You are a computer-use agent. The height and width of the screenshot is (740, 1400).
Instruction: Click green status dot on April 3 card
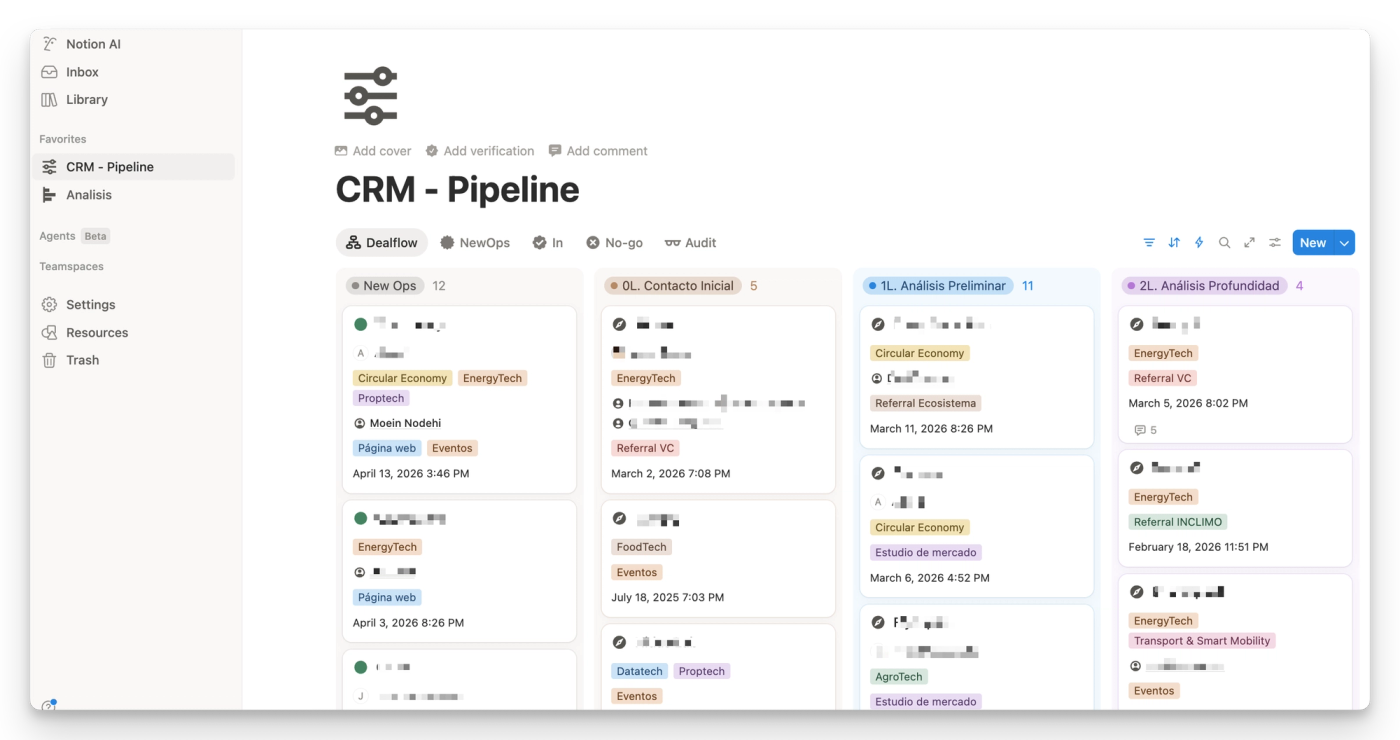pyautogui.click(x=360, y=518)
